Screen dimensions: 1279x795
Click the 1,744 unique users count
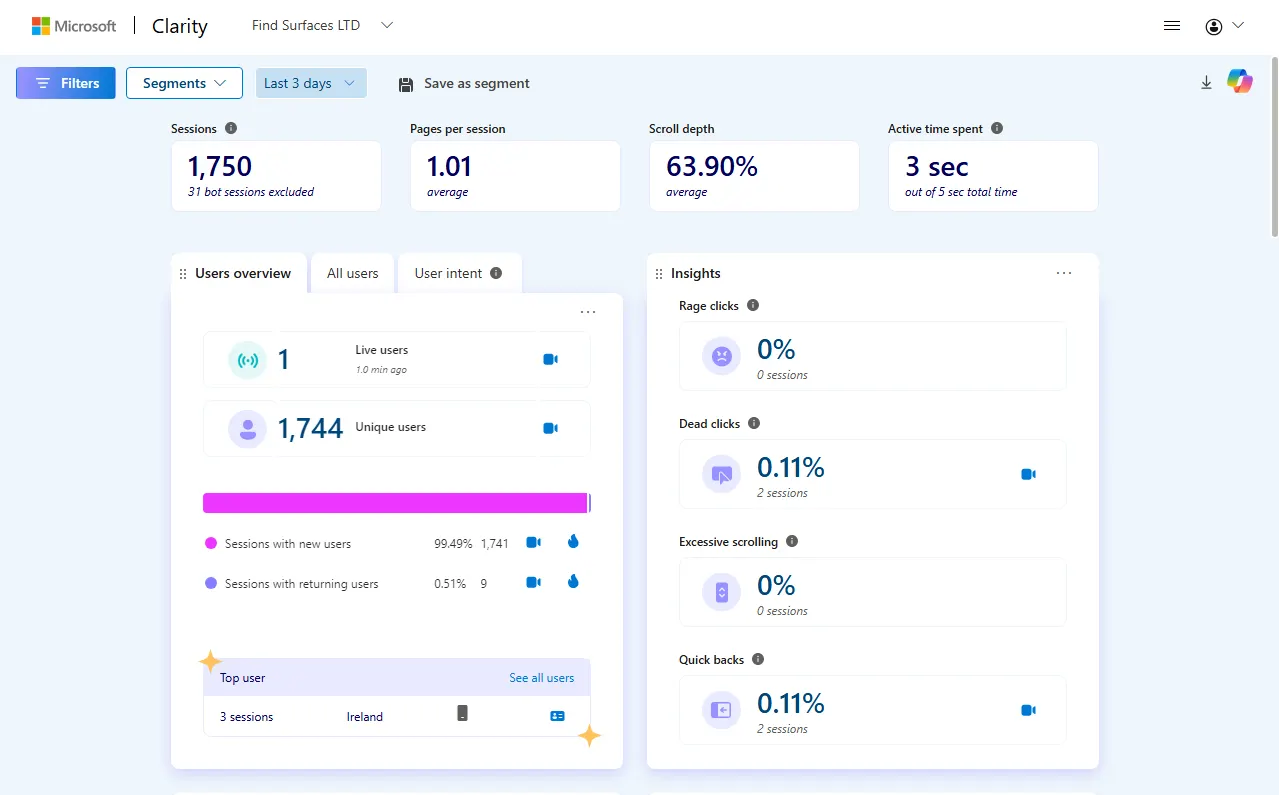[x=310, y=429]
